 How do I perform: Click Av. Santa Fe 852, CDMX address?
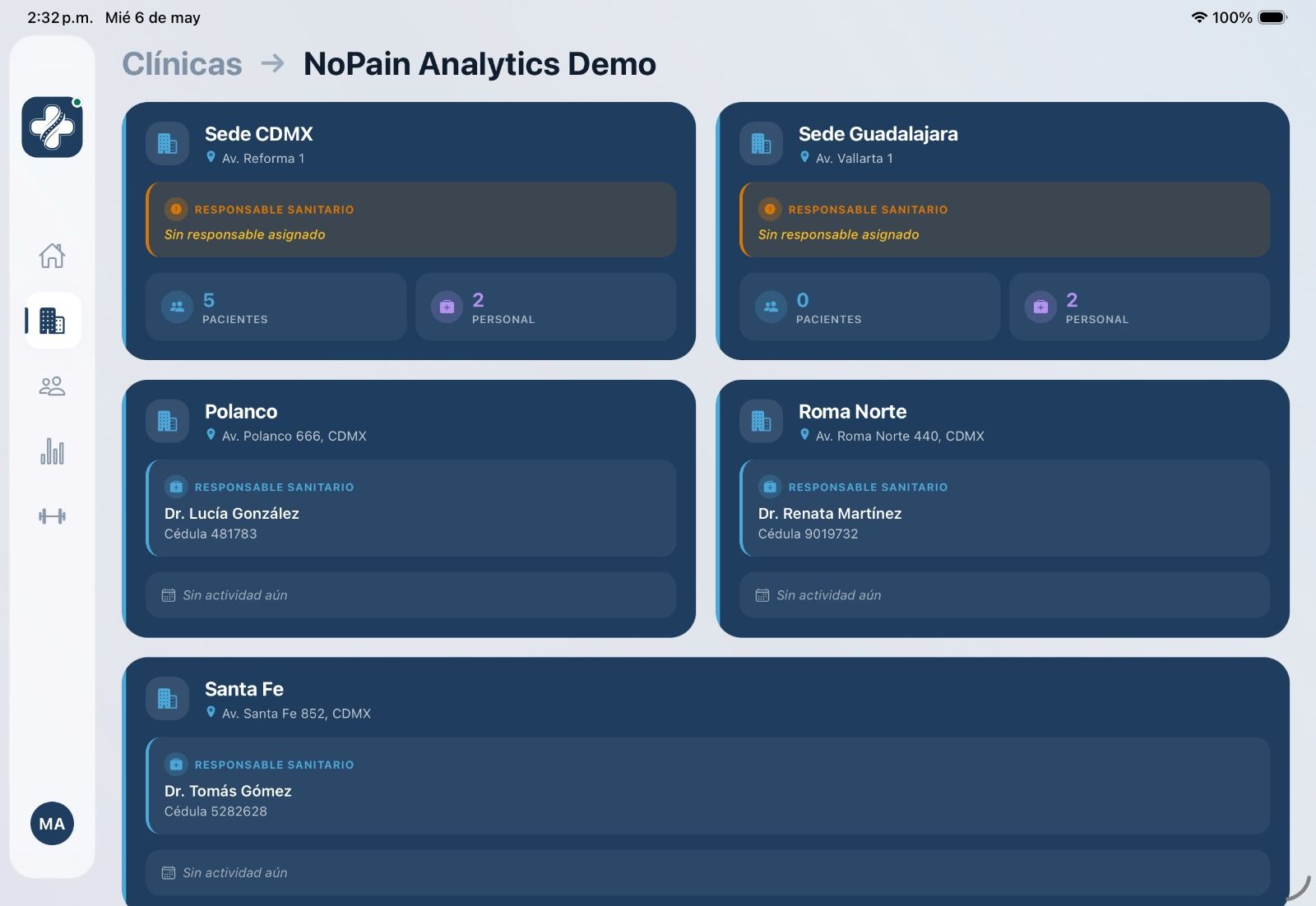click(x=296, y=714)
